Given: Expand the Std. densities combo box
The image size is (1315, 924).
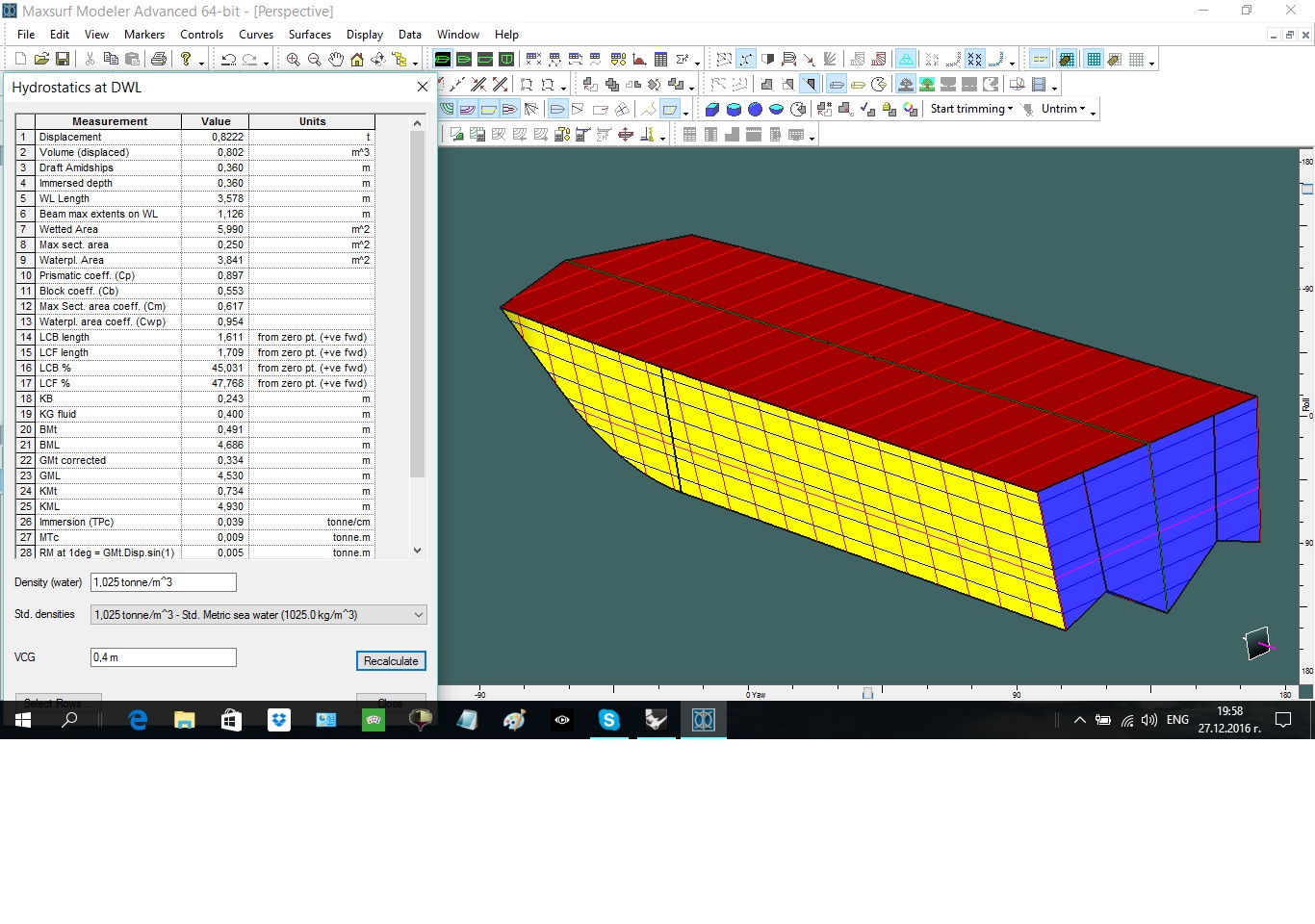Looking at the screenshot, I should [418, 615].
